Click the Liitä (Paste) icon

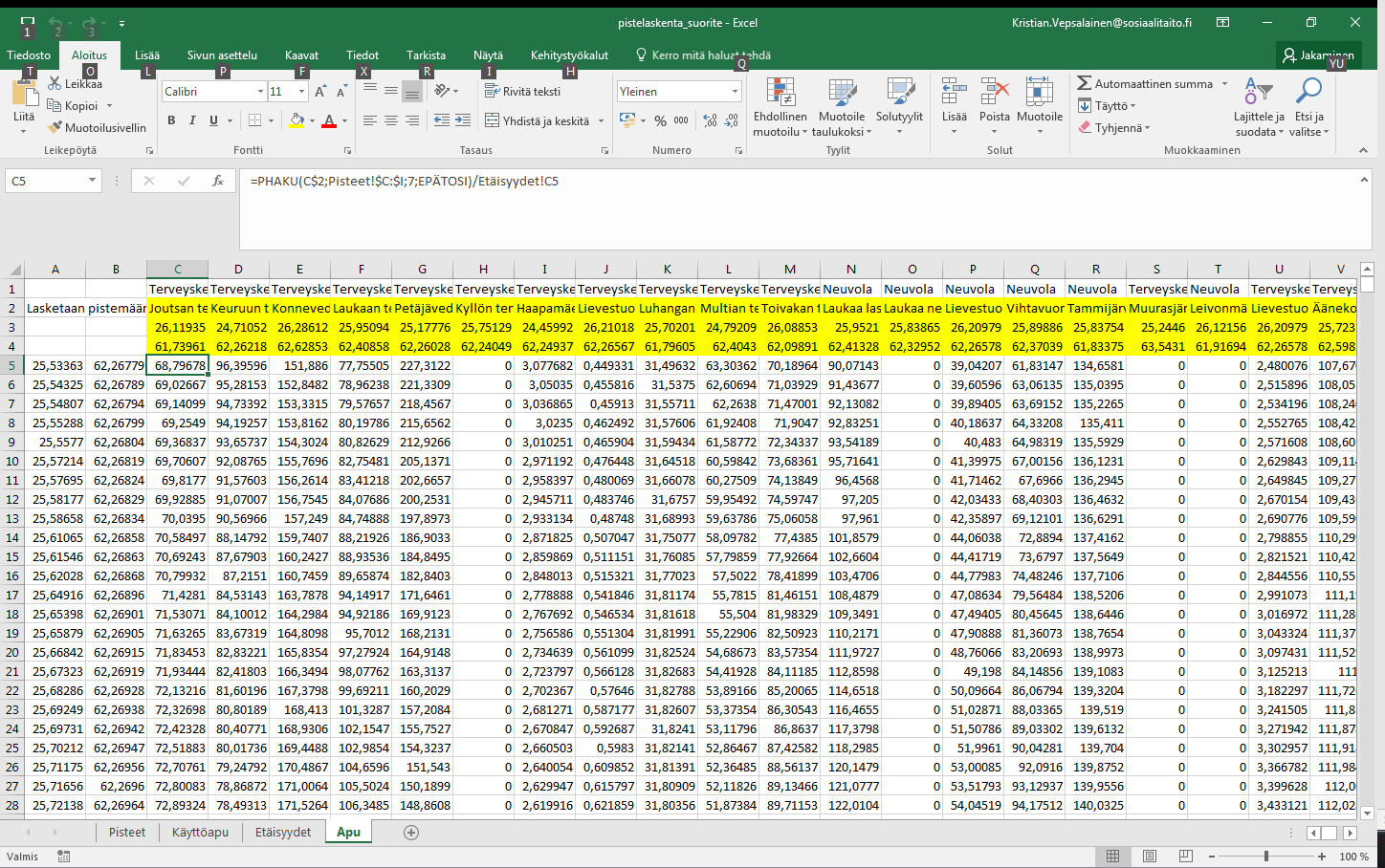click(x=24, y=95)
